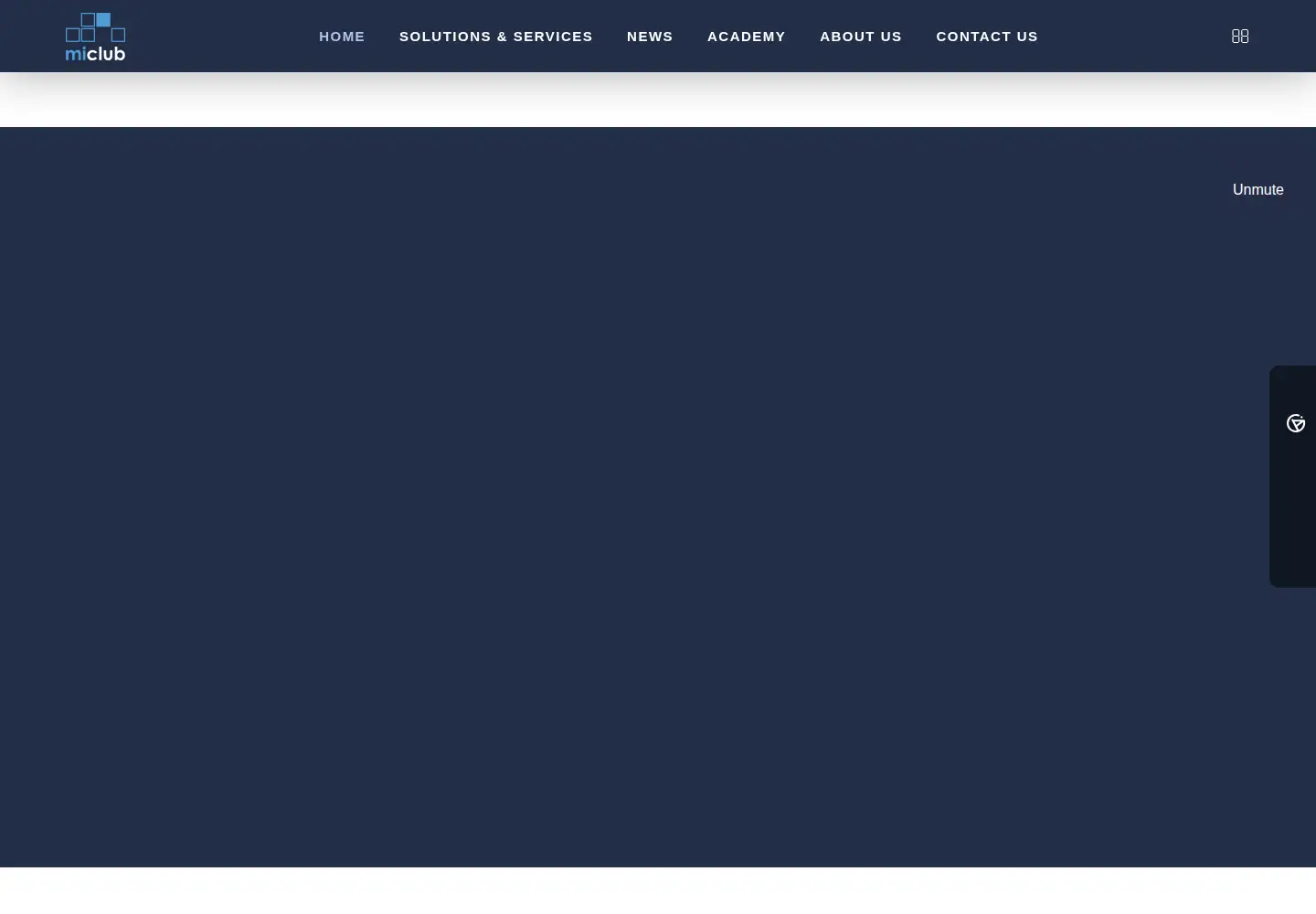Go to the NEWS page

pos(650,37)
